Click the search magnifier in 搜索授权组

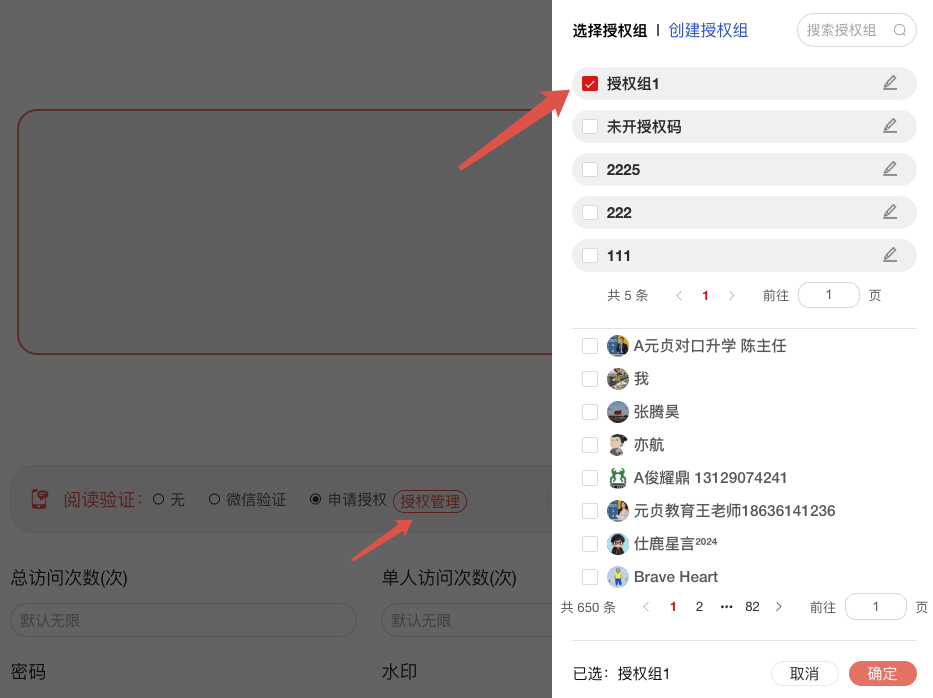click(x=900, y=30)
